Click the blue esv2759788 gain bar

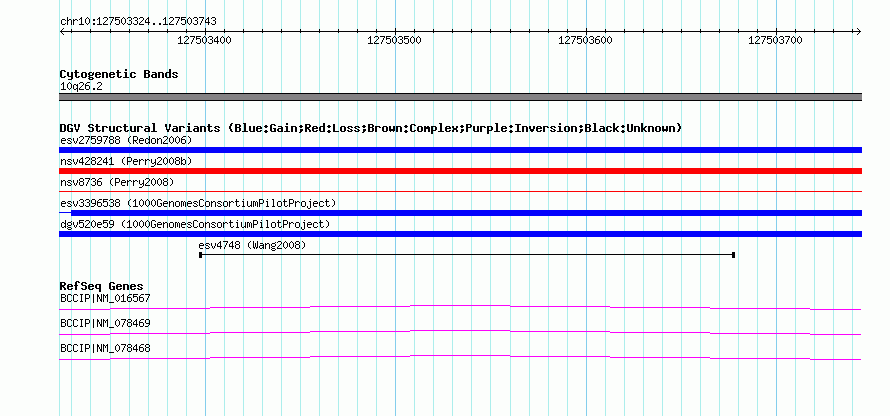(460, 150)
